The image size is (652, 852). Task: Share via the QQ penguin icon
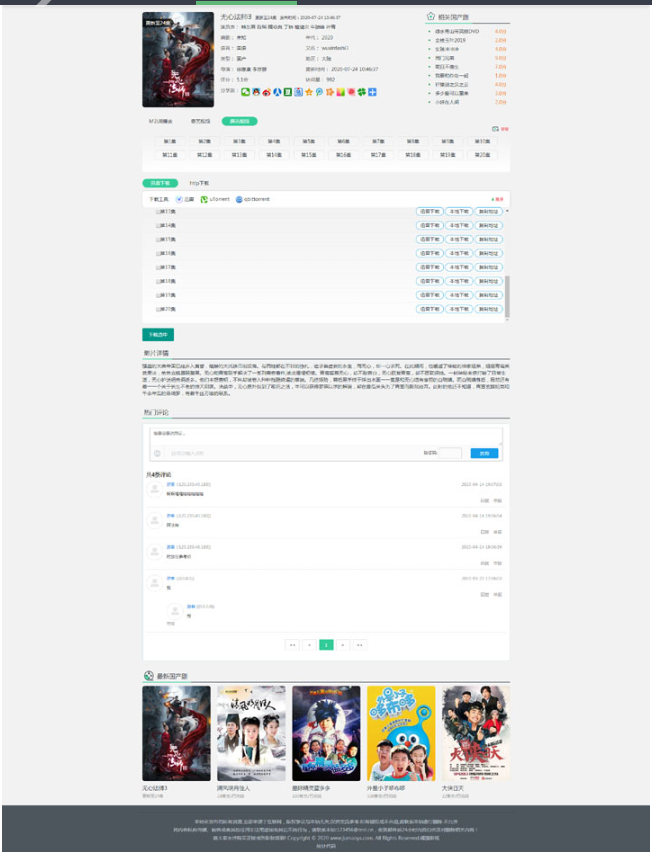click(256, 92)
